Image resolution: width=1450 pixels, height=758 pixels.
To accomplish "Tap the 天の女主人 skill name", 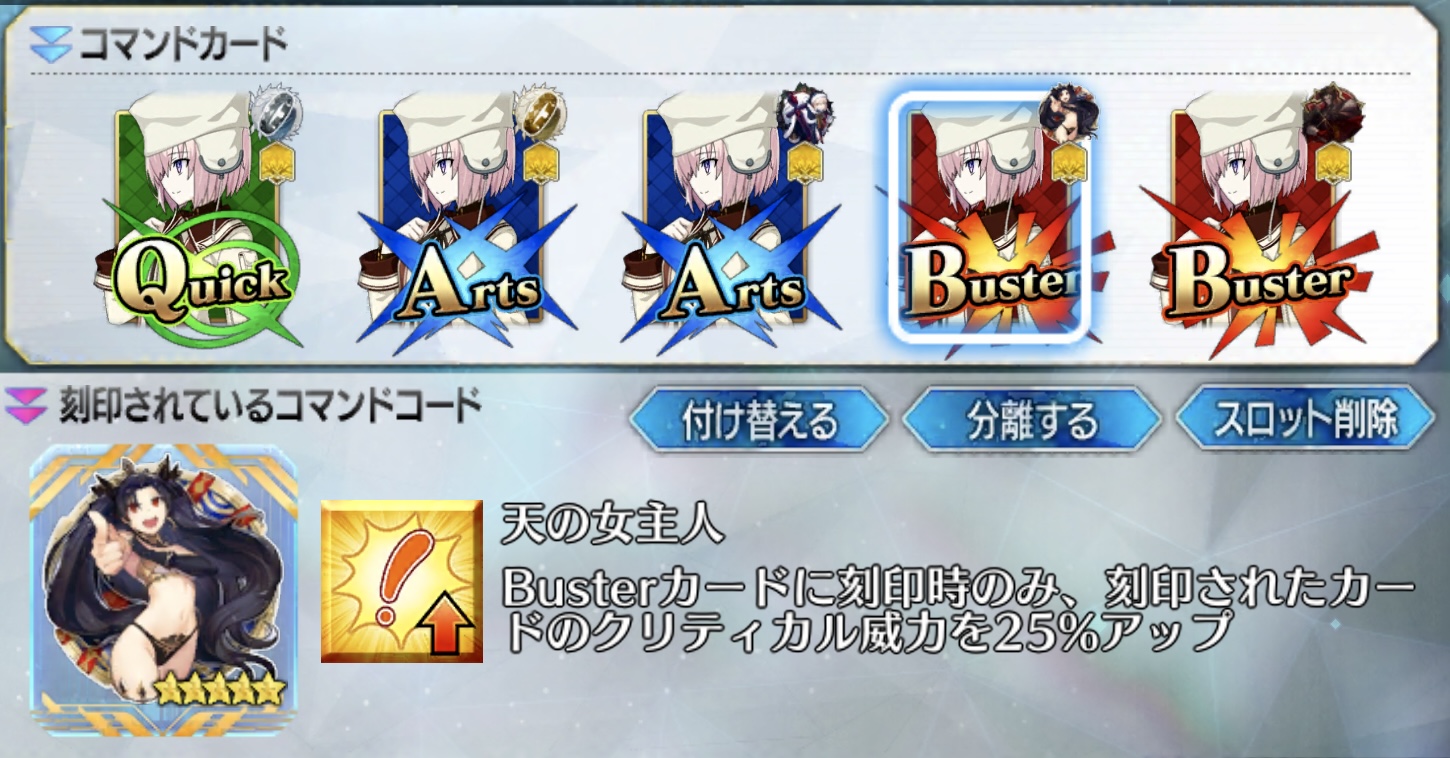I will (612, 526).
